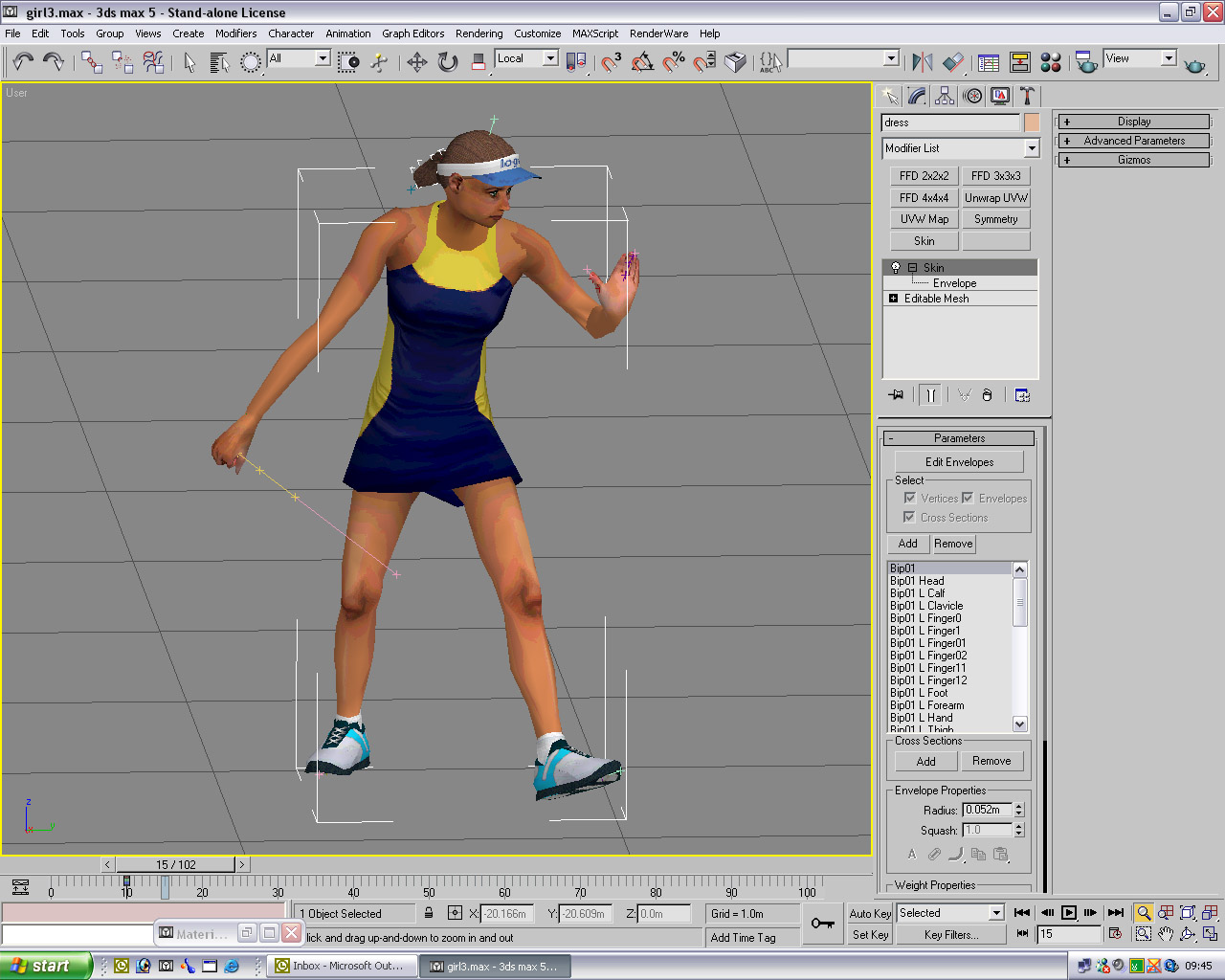Image resolution: width=1225 pixels, height=980 pixels.
Task: Select the Move tool in main toolbar
Action: pyautogui.click(x=416, y=62)
